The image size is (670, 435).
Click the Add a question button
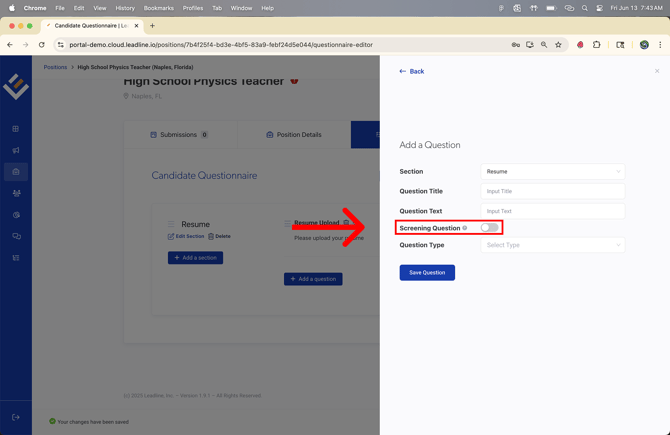(x=313, y=279)
